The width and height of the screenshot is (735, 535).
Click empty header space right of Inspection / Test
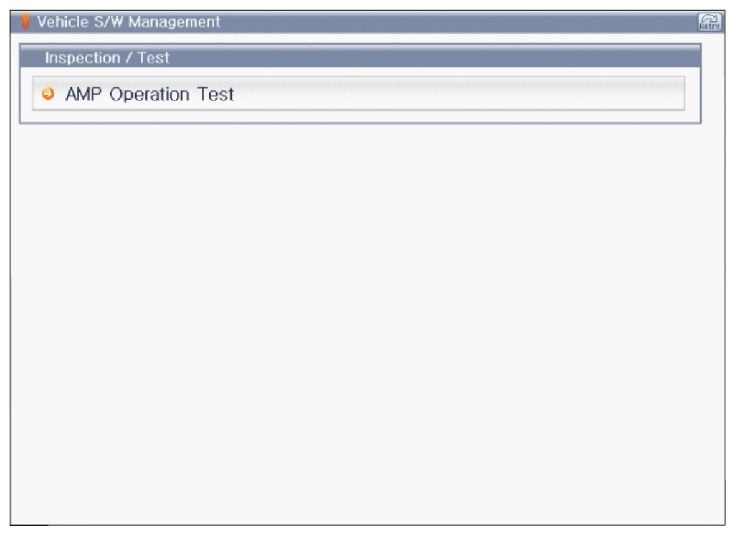click(435, 57)
